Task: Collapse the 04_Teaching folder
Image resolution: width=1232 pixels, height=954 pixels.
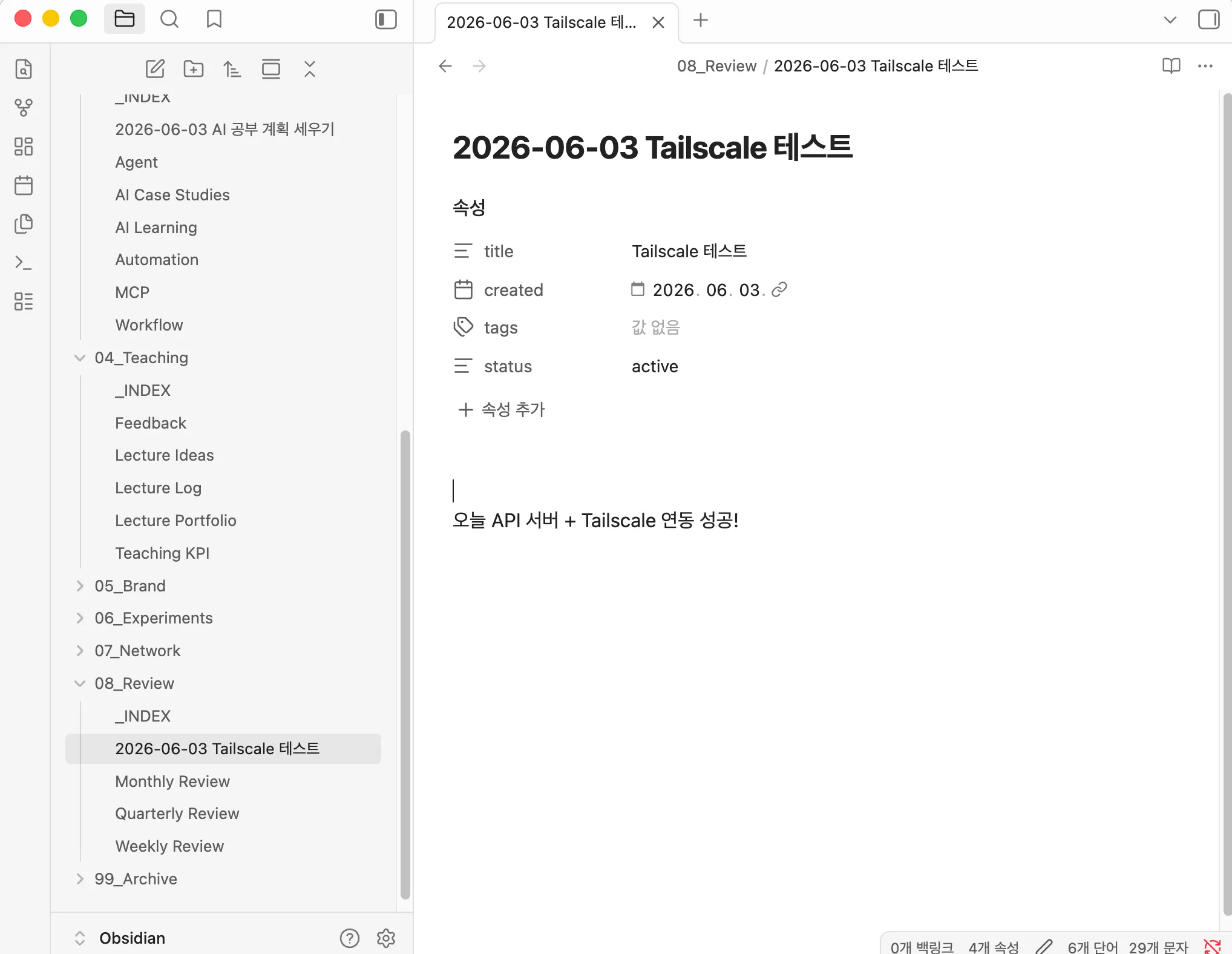Action: tap(80, 358)
